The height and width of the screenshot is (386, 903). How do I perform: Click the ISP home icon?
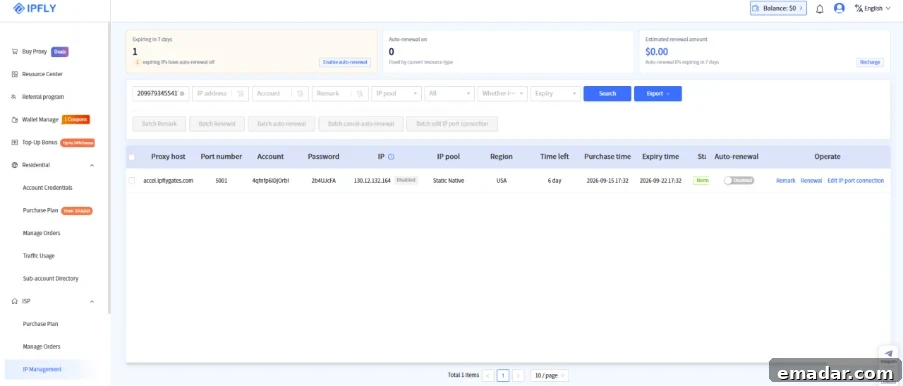point(14,301)
